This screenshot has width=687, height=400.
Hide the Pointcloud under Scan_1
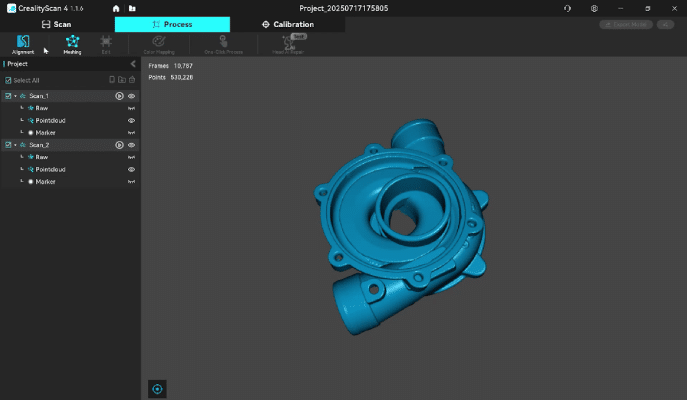(131, 120)
